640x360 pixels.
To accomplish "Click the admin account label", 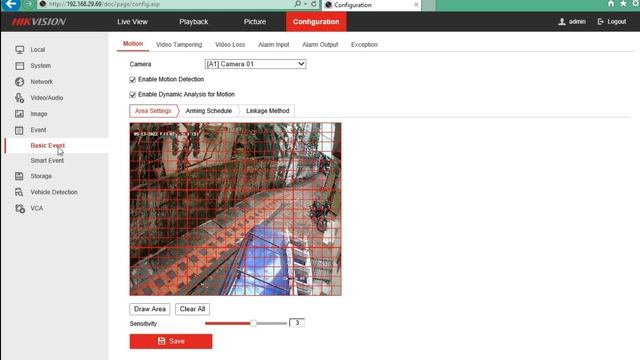I will [x=577, y=22].
